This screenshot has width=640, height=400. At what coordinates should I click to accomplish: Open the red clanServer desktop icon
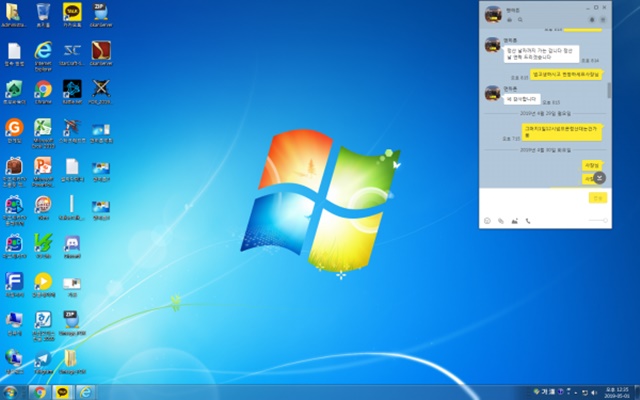(101, 53)
